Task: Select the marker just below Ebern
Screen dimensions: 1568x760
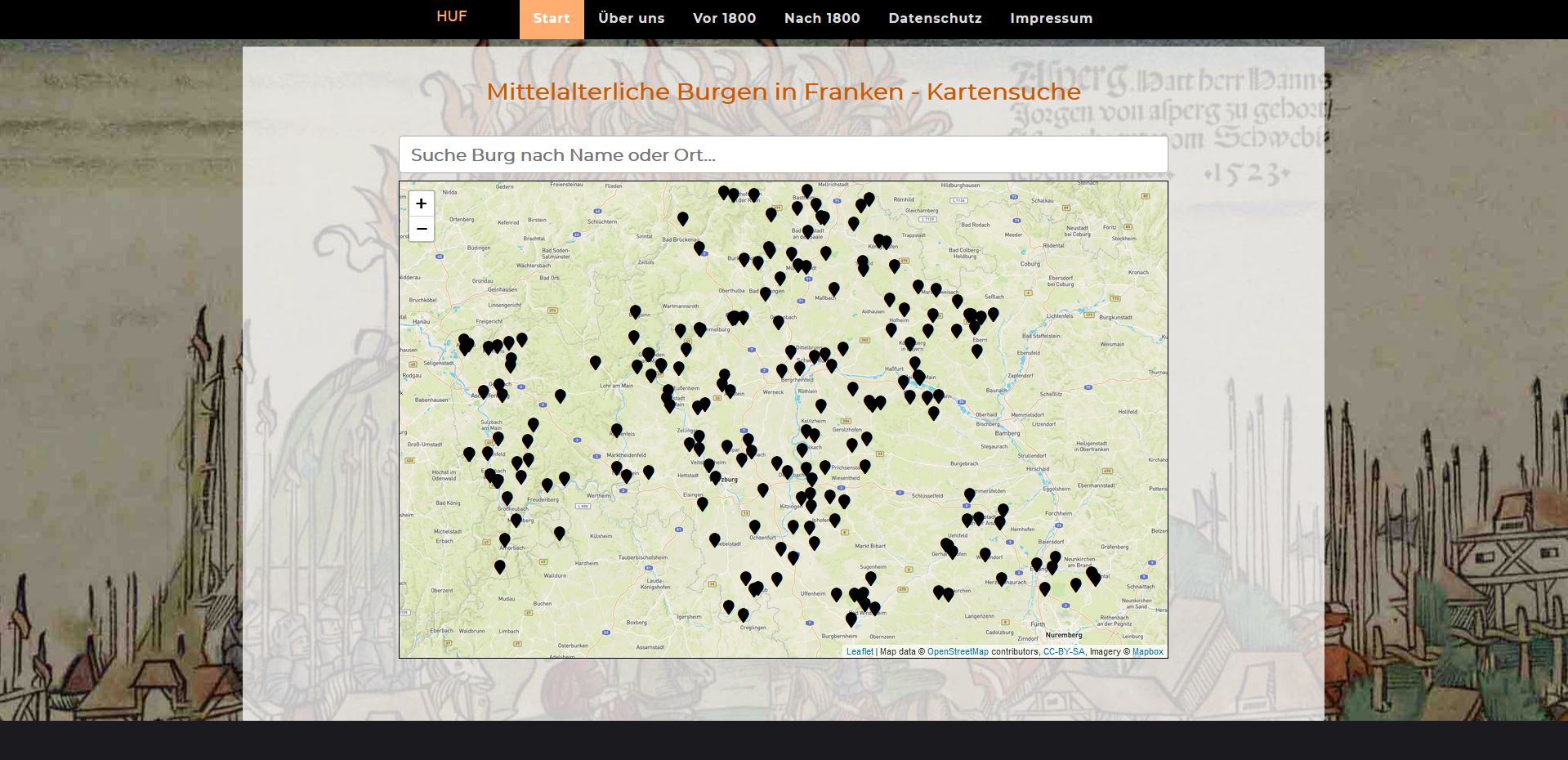Action: (977, 351)
